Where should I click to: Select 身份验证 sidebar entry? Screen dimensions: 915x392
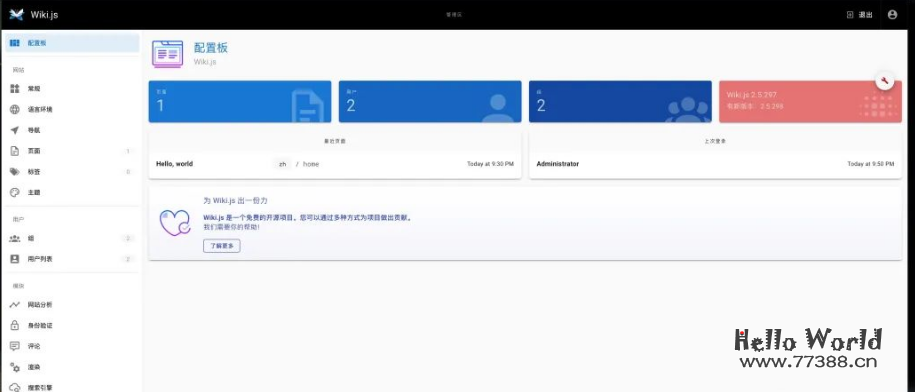coord(72,326)
